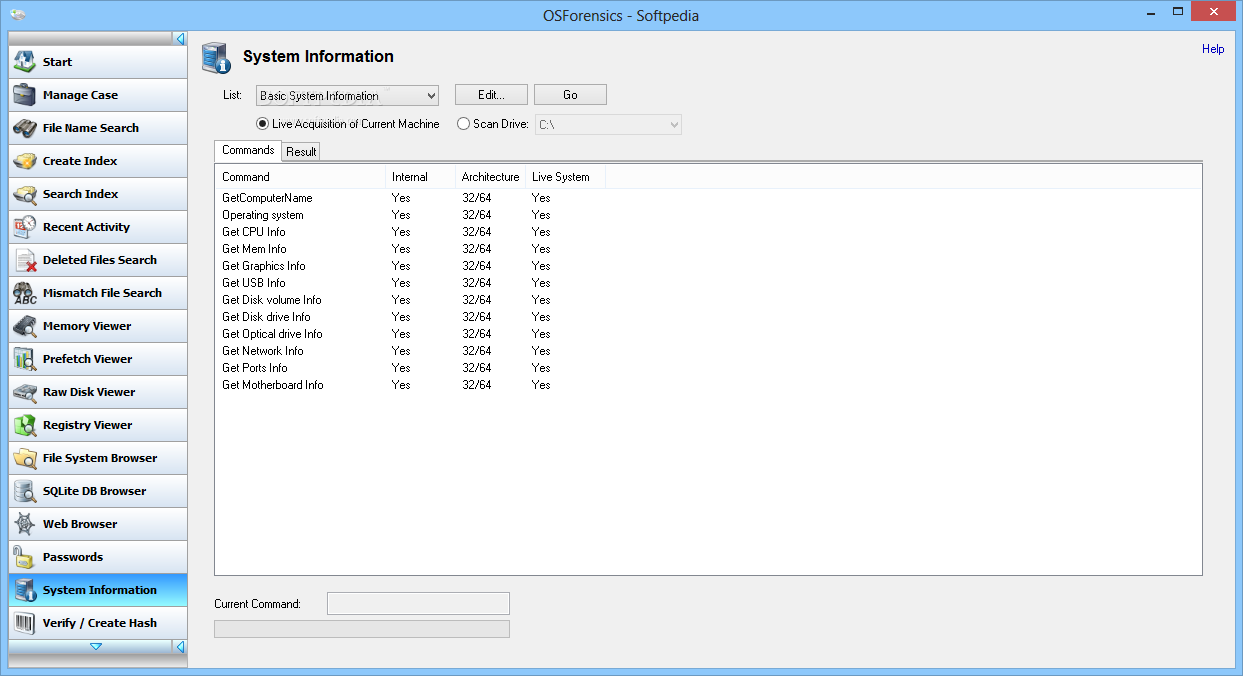Click the OSForensics title bar app icon
This screenshot has height=676, width=1243.
coord(18,15)
